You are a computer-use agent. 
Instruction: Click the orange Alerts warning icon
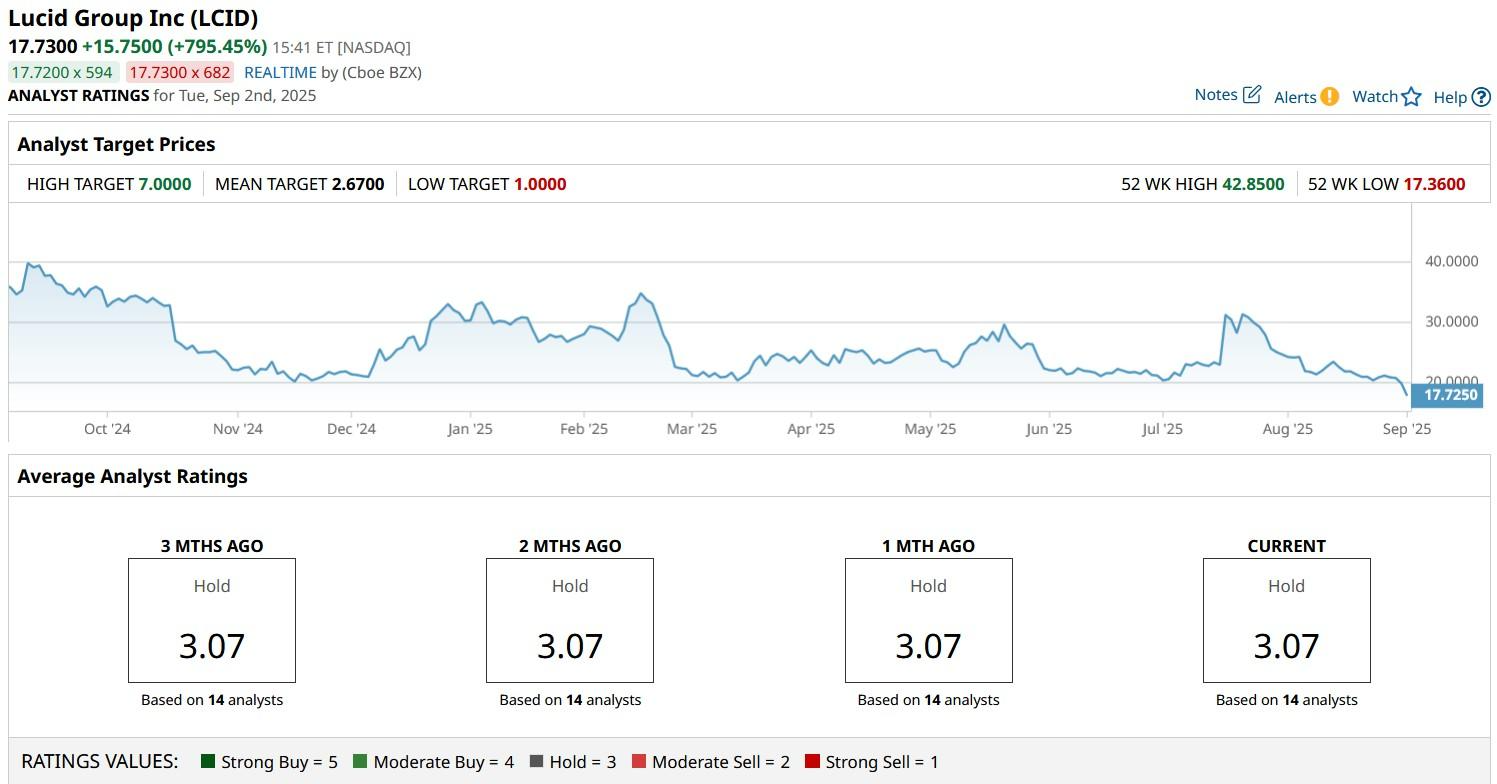[x=1329, y=97]
